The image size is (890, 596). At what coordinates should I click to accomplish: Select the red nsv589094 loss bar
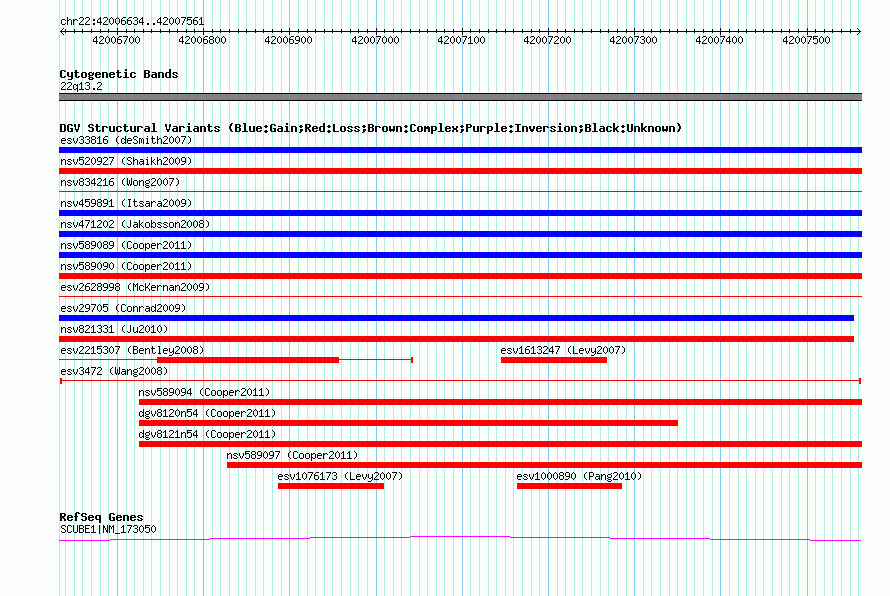[x=501, y=402]
